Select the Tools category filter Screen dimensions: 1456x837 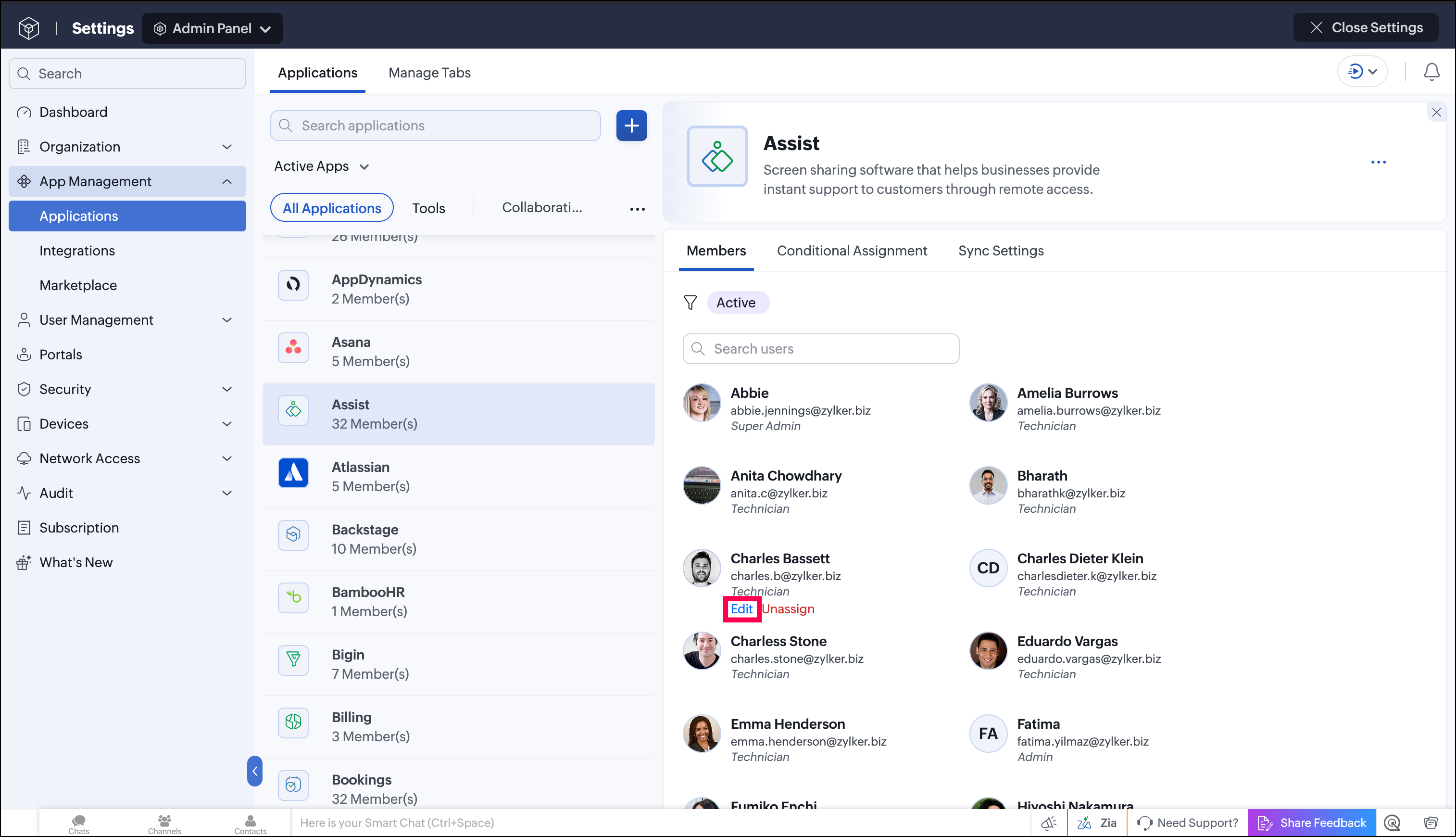click(428, 208)
